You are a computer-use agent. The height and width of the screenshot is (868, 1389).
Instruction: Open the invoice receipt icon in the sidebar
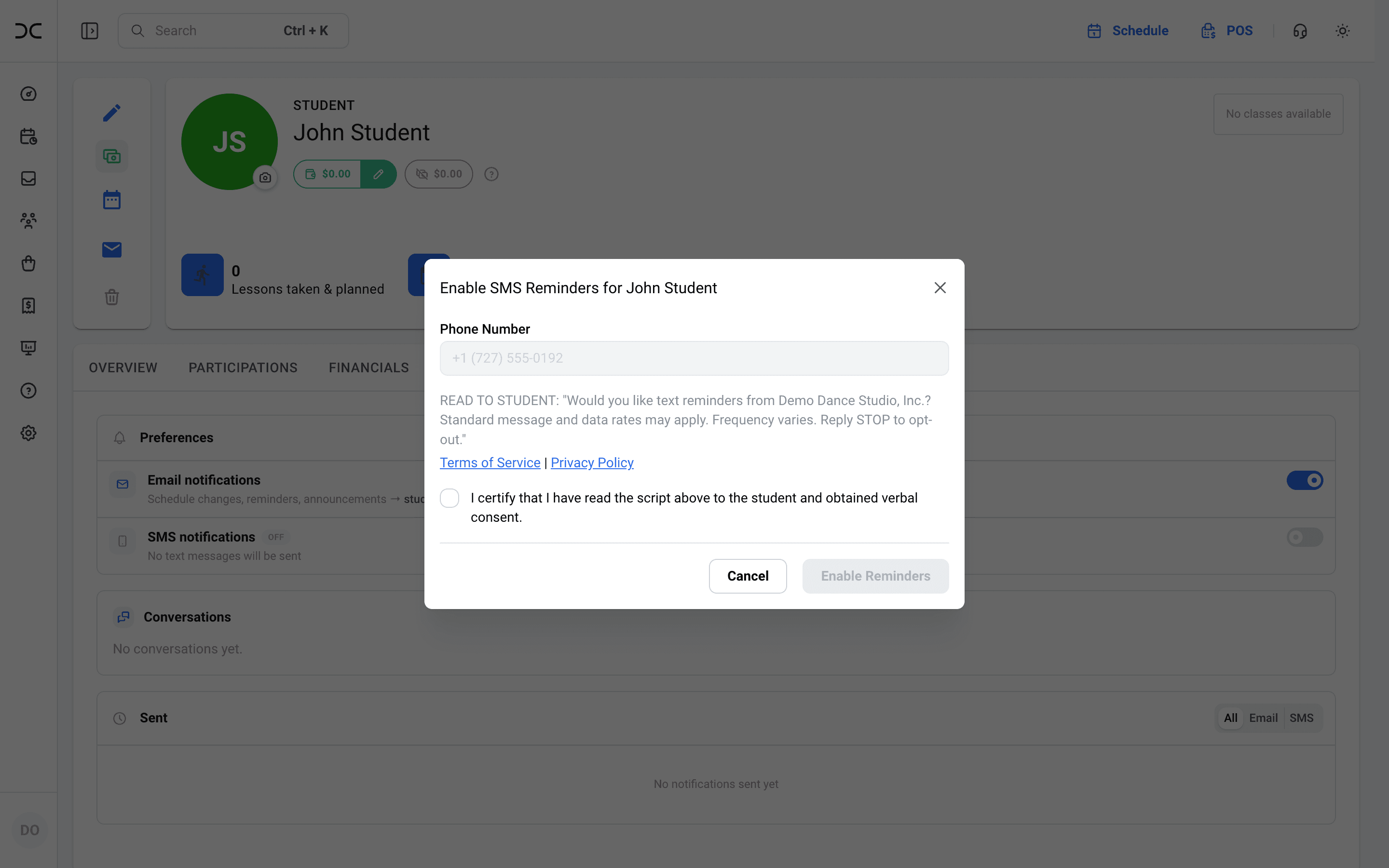pyautogui.click(x=28, y=305)
